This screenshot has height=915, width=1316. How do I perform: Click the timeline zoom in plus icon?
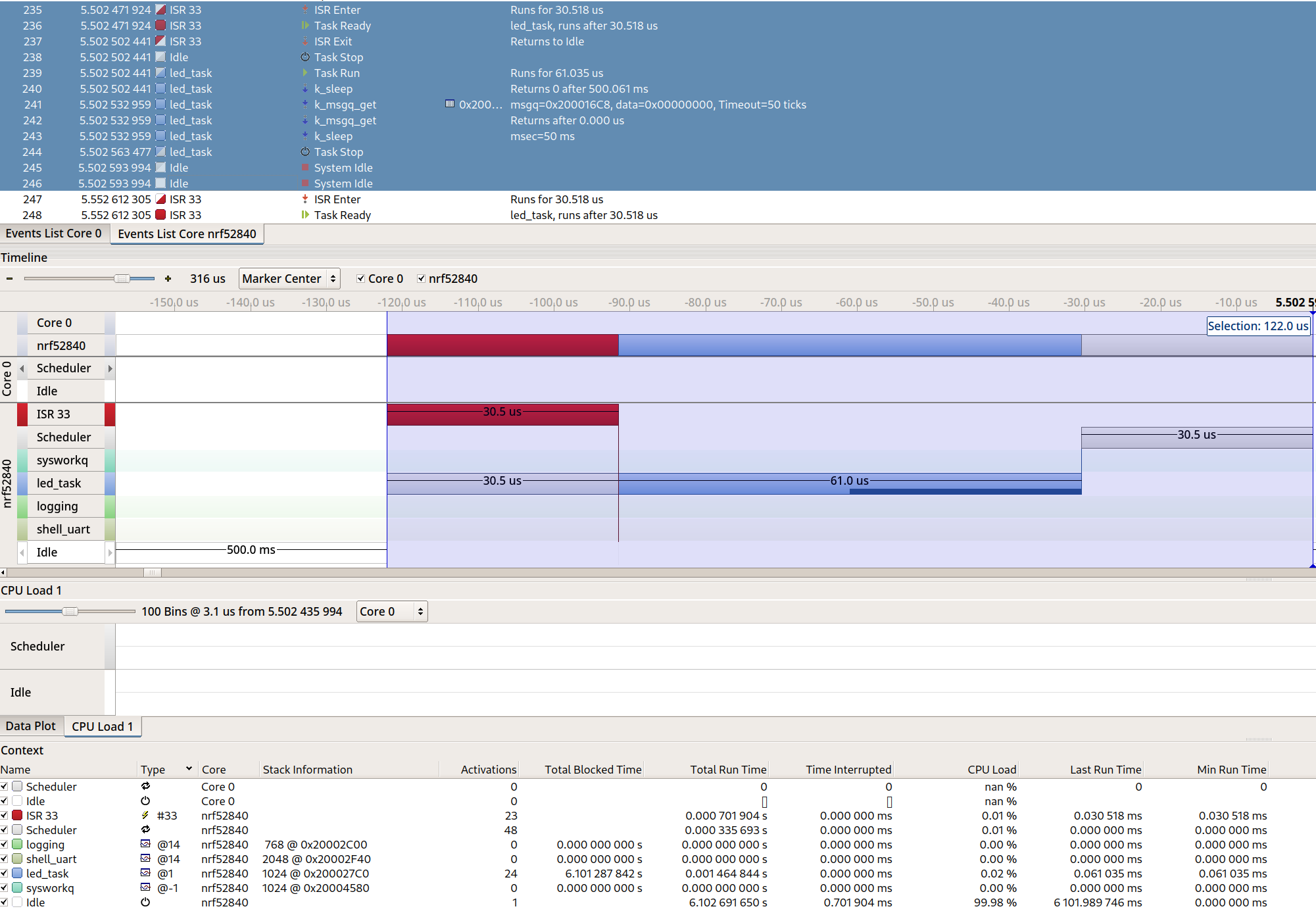pyautogui.click(x=168, y=279)
